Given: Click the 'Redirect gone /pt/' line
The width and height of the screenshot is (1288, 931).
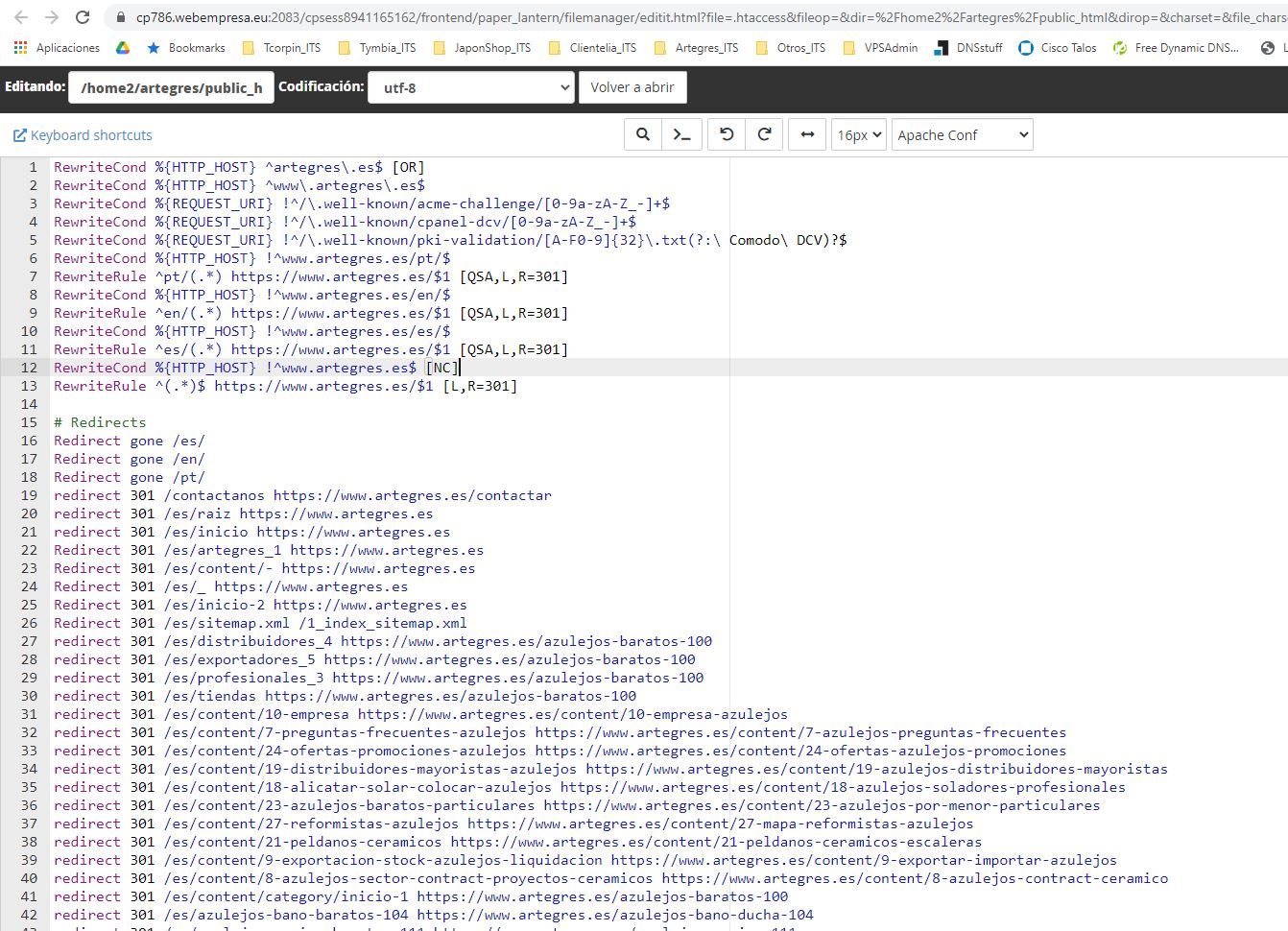Looking at the screenshot, I should [130, 477].
